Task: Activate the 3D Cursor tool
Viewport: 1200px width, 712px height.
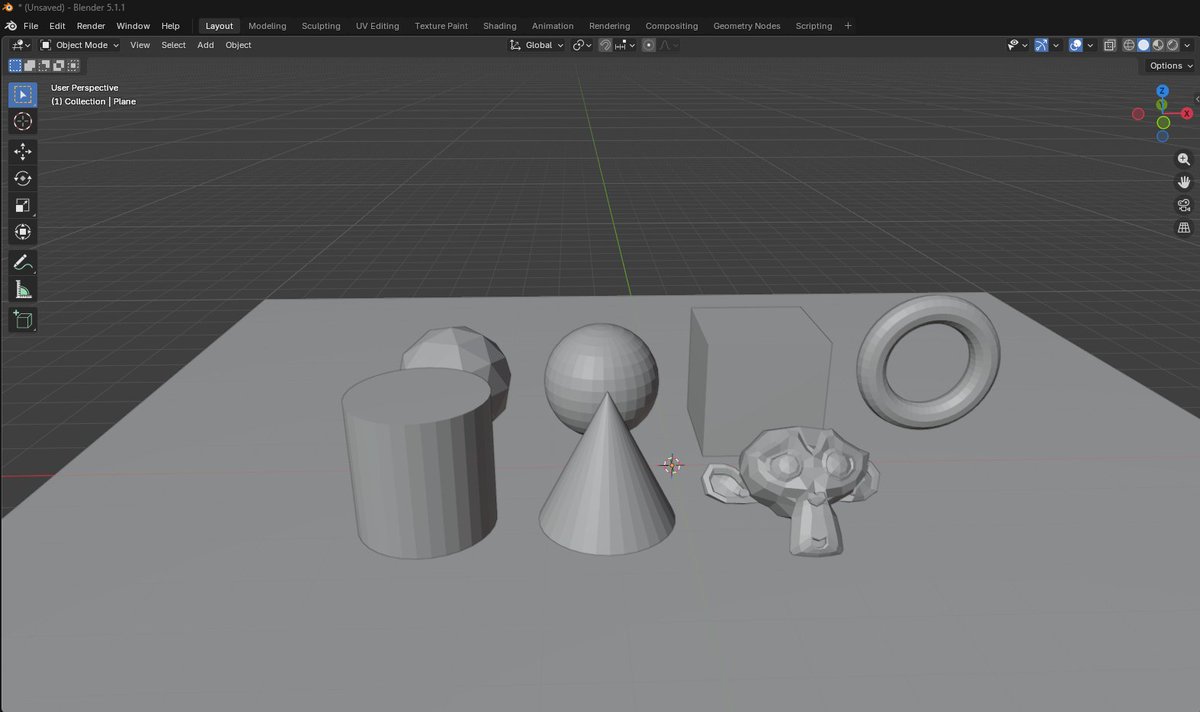Action: pos(23,122)
